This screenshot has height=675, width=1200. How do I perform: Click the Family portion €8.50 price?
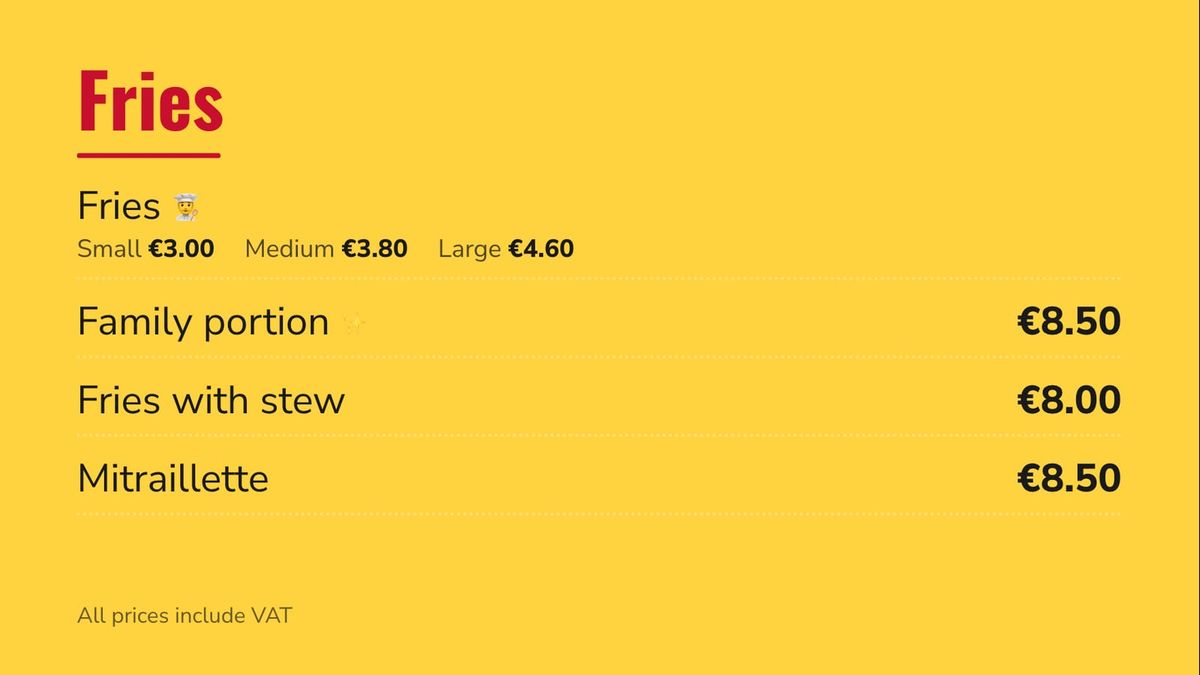(x=1069, y=322)
